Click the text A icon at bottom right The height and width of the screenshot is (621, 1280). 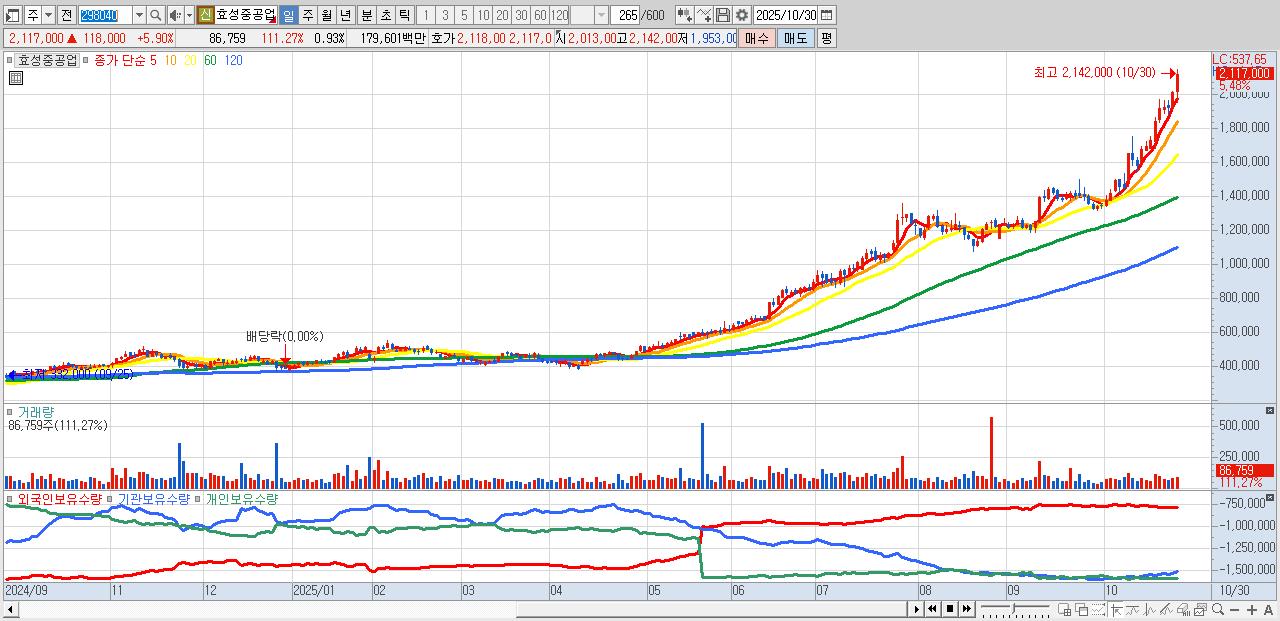point(1268,609)
